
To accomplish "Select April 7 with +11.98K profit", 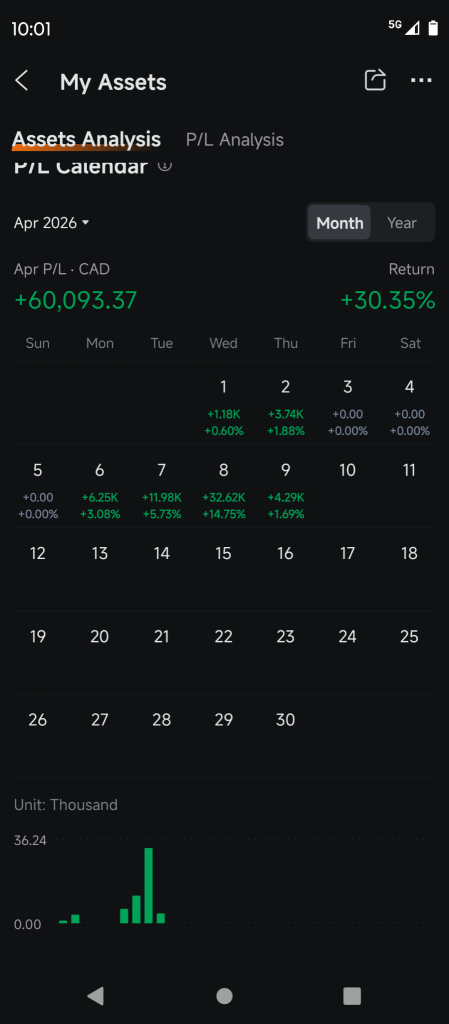I will [x=162, y=492].
